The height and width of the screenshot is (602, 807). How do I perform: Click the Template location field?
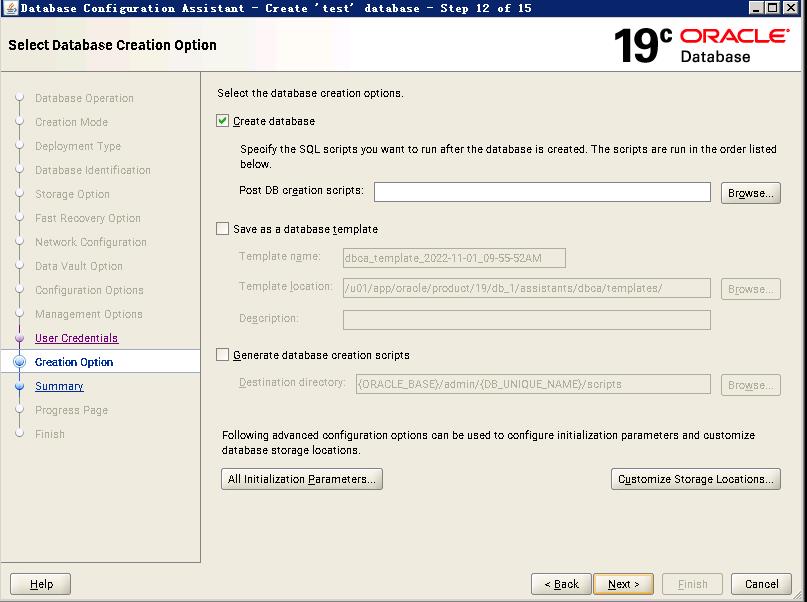[x=527, y=288]
